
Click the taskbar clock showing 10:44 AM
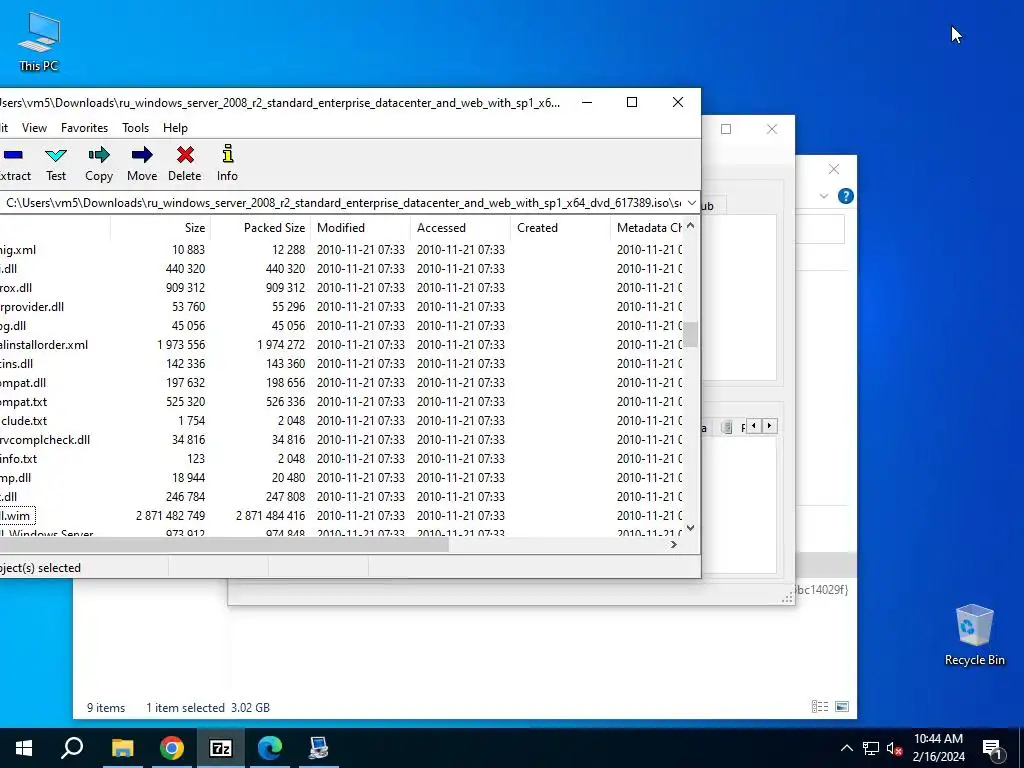938,748
